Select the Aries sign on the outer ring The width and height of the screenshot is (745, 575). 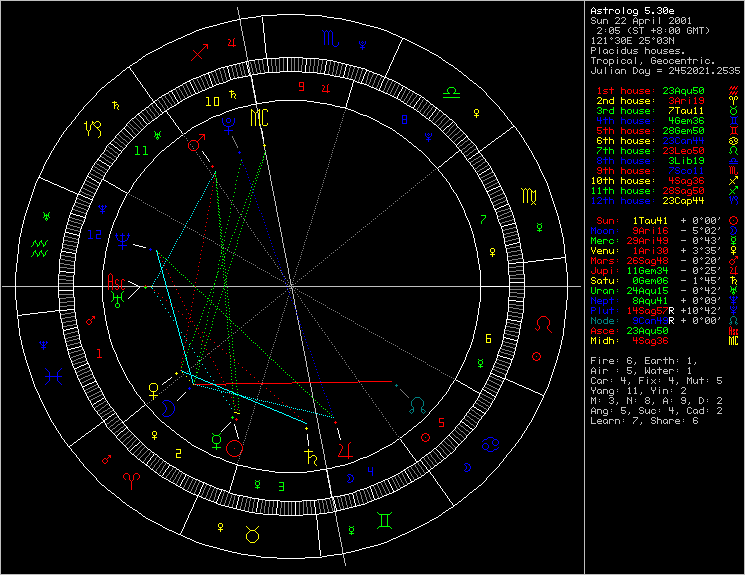click(131, 480)
